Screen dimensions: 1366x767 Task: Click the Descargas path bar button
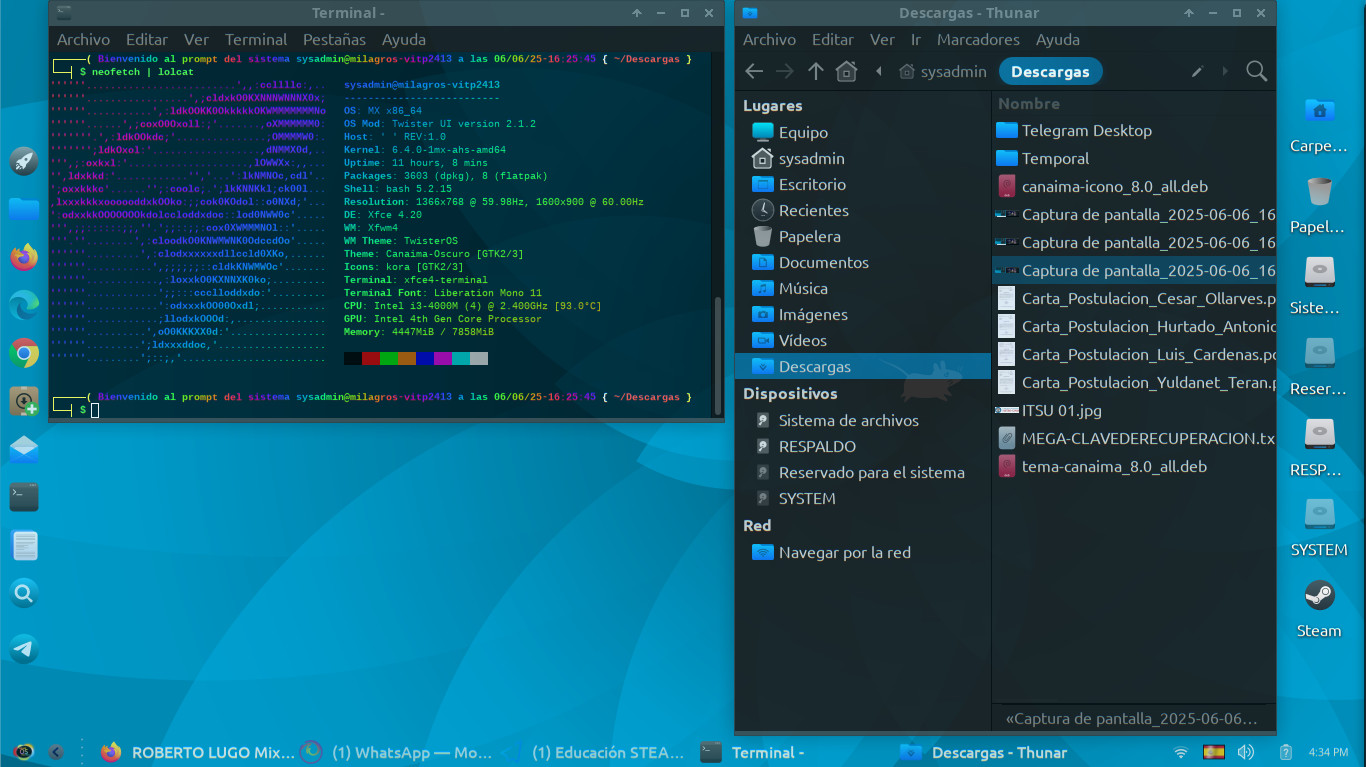click(1049, 72)
